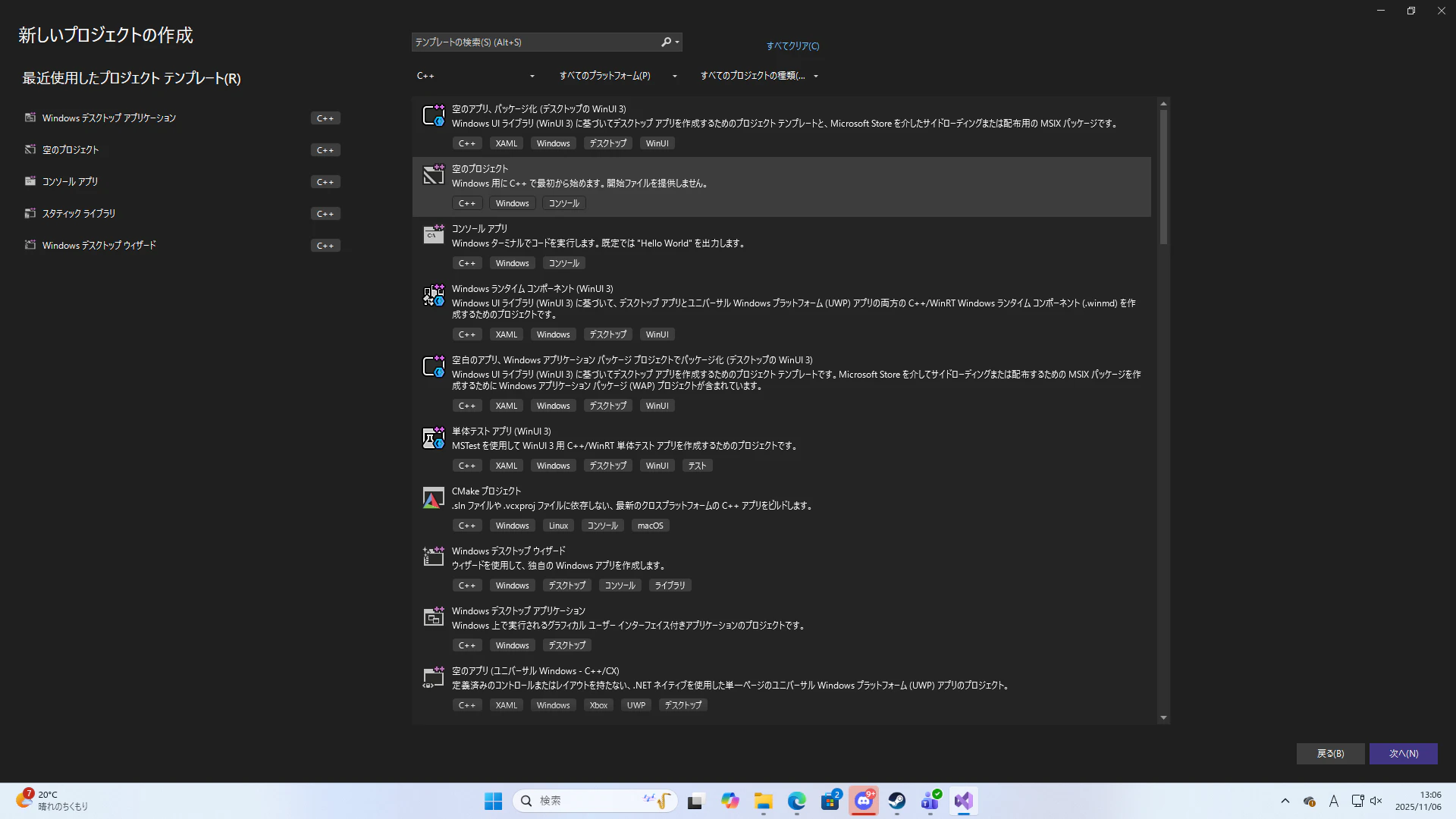Click the recent スタティック ライブラリ icon
The width and height of the screenshot is (1456, 819).
30,214
